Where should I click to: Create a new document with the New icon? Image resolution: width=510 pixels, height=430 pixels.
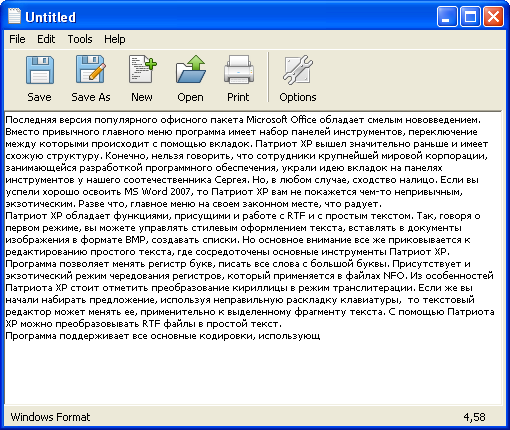click(142, 69)
